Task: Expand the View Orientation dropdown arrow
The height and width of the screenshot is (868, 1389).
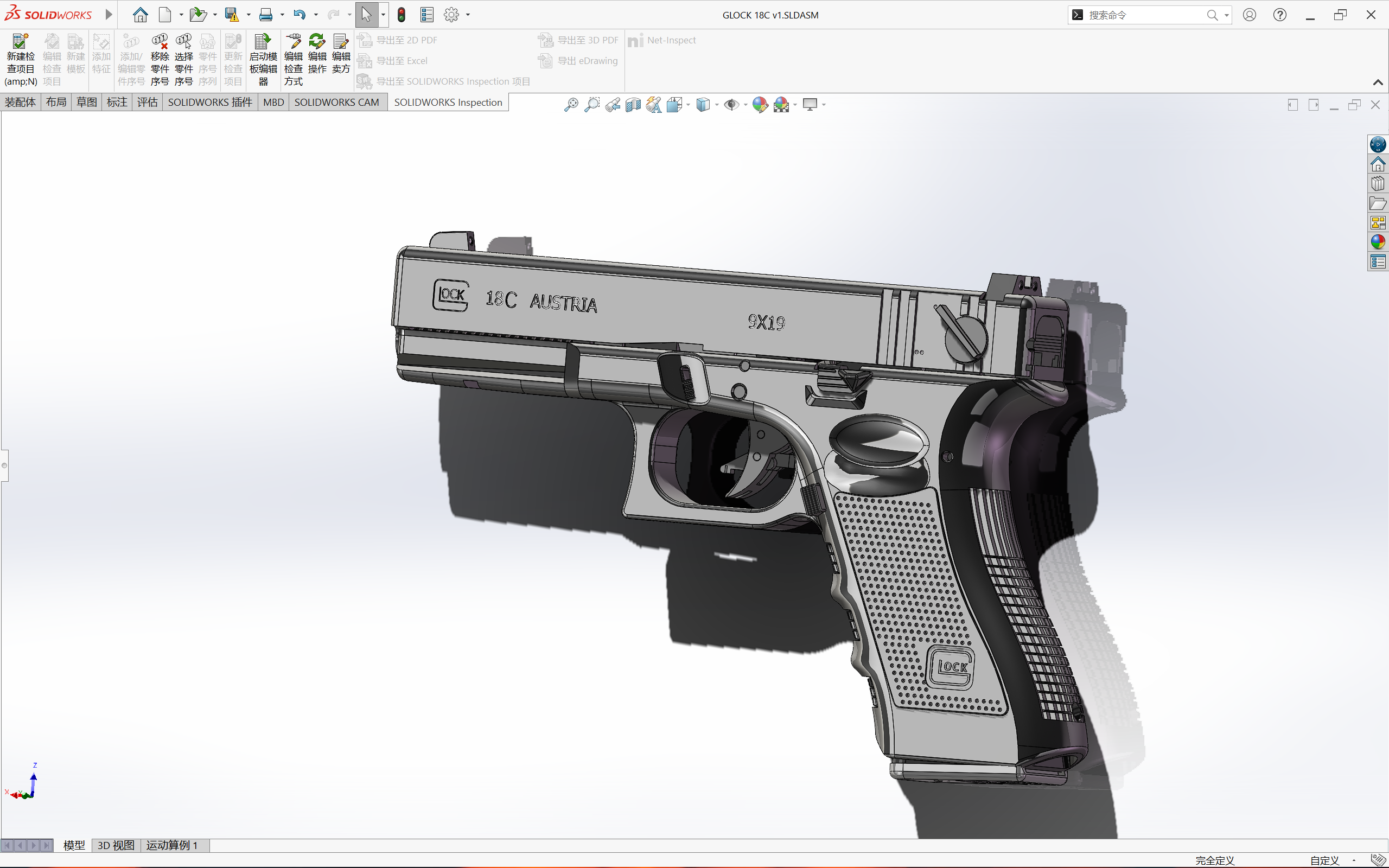Action: click(x=687, y=105)
